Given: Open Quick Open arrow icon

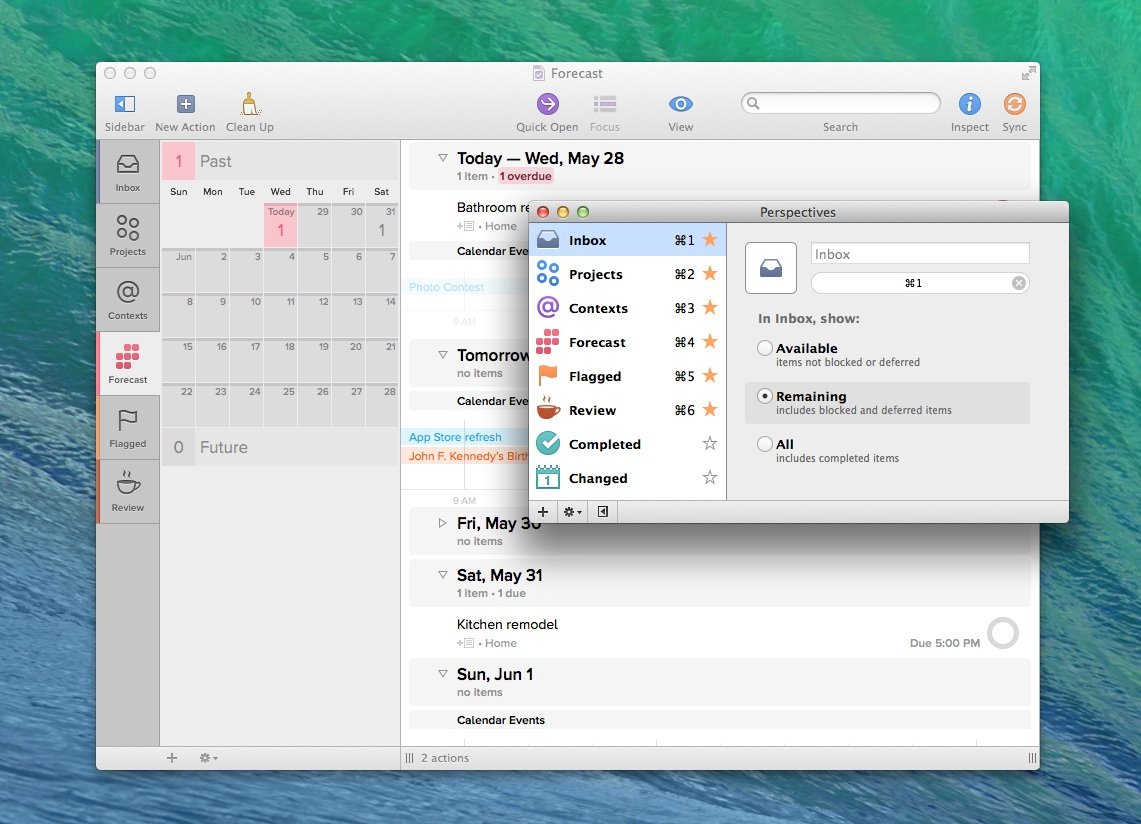Looking at the screenshot, I should tap(547, 104).
